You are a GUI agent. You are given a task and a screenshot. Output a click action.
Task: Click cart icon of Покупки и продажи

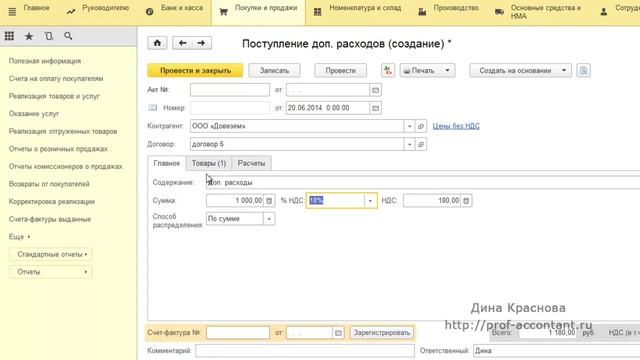pos(223,12)
